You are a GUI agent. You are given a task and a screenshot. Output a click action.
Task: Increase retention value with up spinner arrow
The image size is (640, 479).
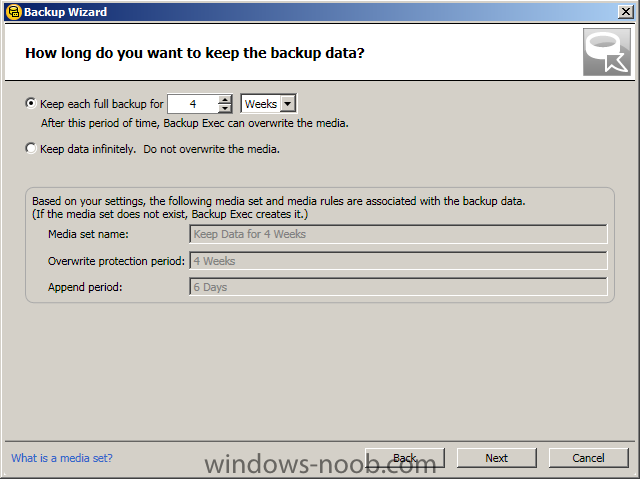pos(225,100)
